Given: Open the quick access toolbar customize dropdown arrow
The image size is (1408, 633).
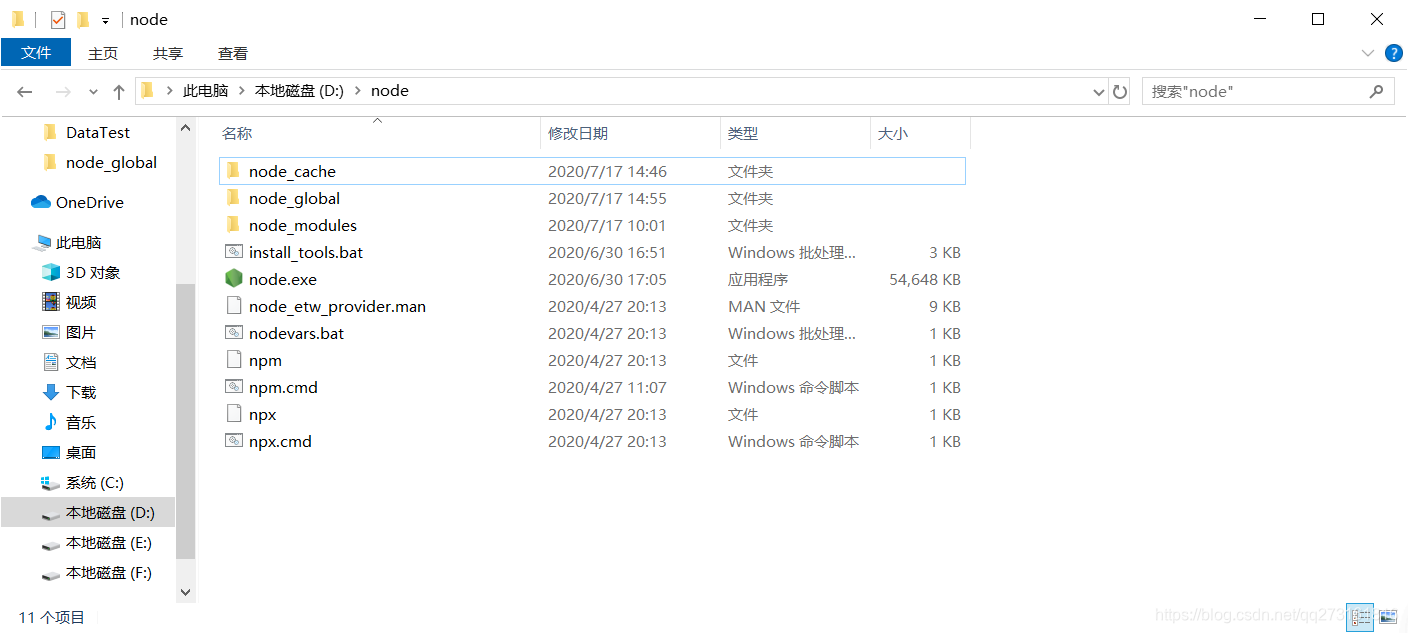Looking at the screenshot, I should pos(105,20).
